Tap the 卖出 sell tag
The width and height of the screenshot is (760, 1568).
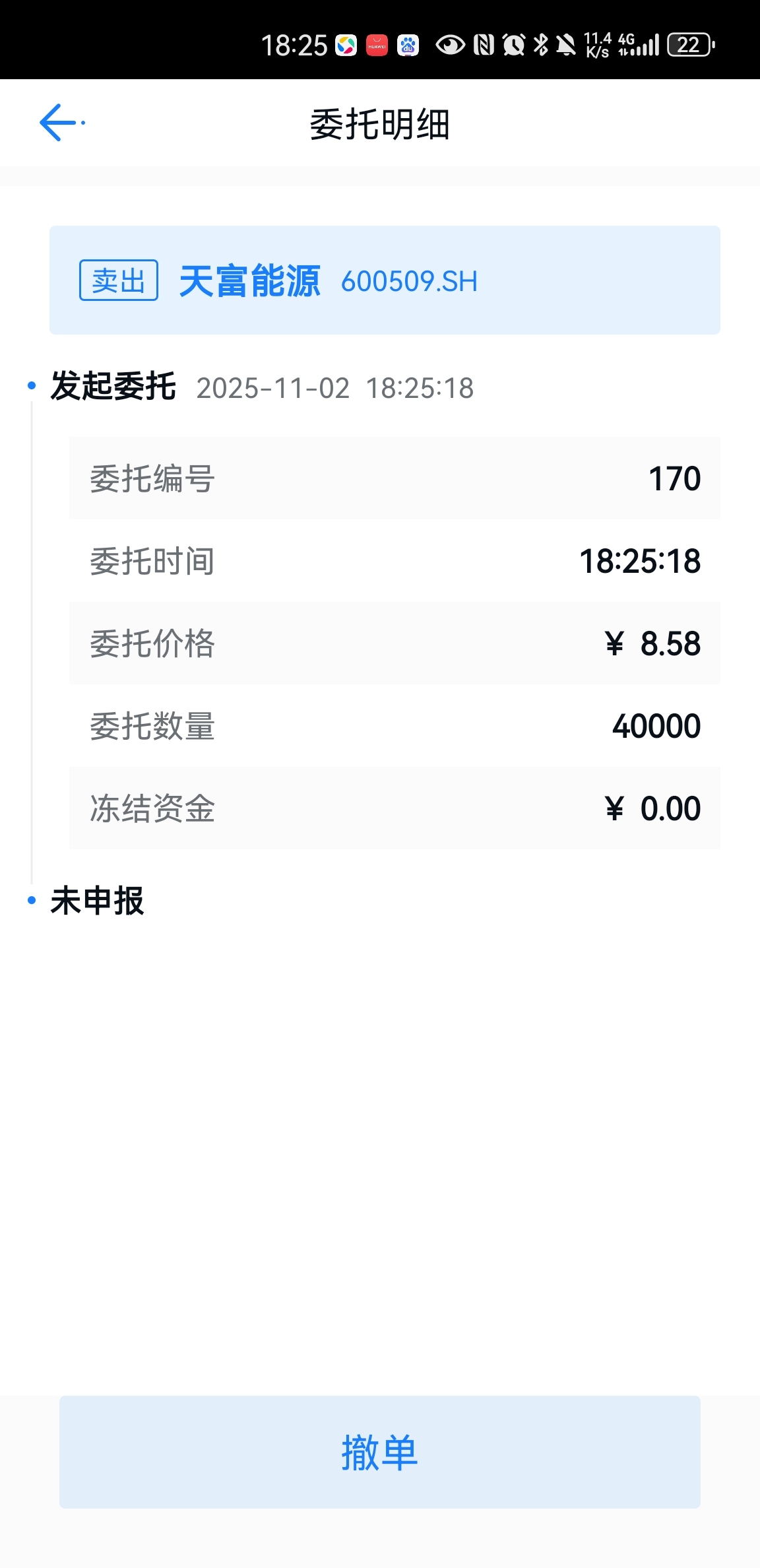[x=119, y=280]
